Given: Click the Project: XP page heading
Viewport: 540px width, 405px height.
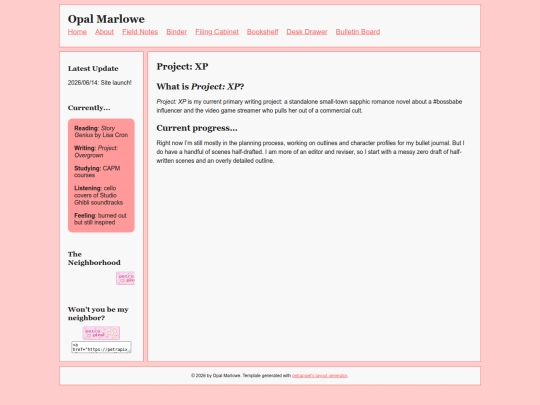Looking at the screenshot, I should coord(182,66).
